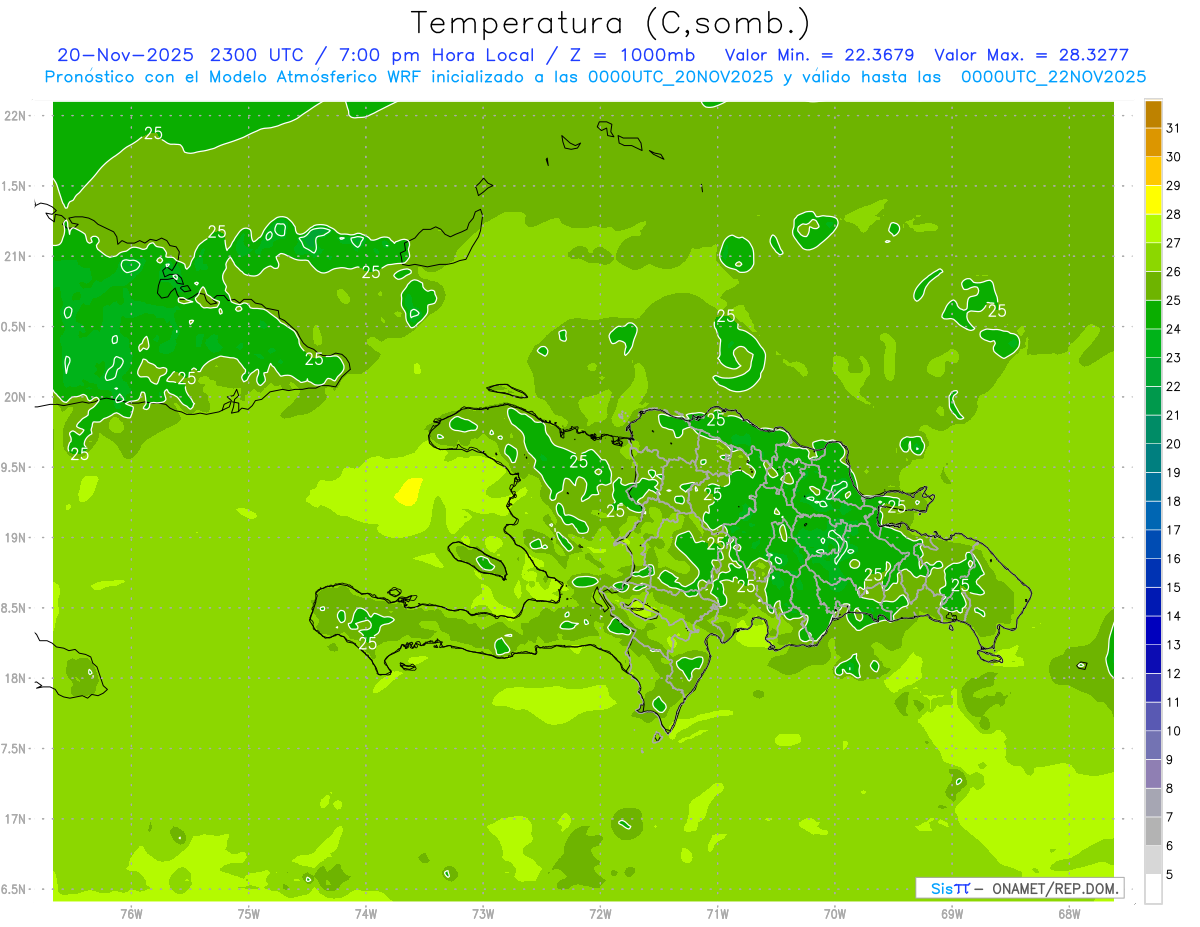Click the legend swatch between 28 and 29

coord(1153,200)
